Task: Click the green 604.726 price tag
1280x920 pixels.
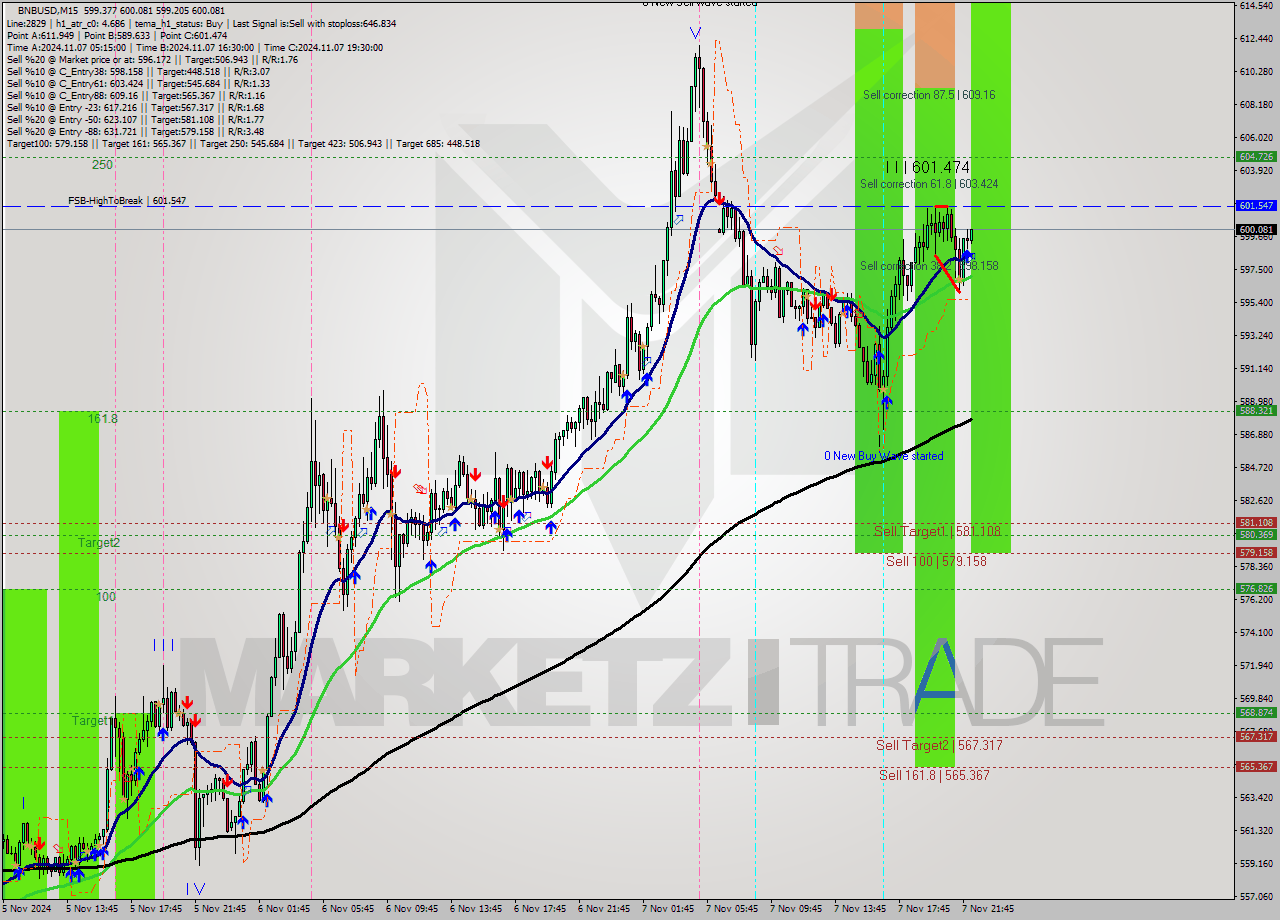Action: tap(1256, 156)
